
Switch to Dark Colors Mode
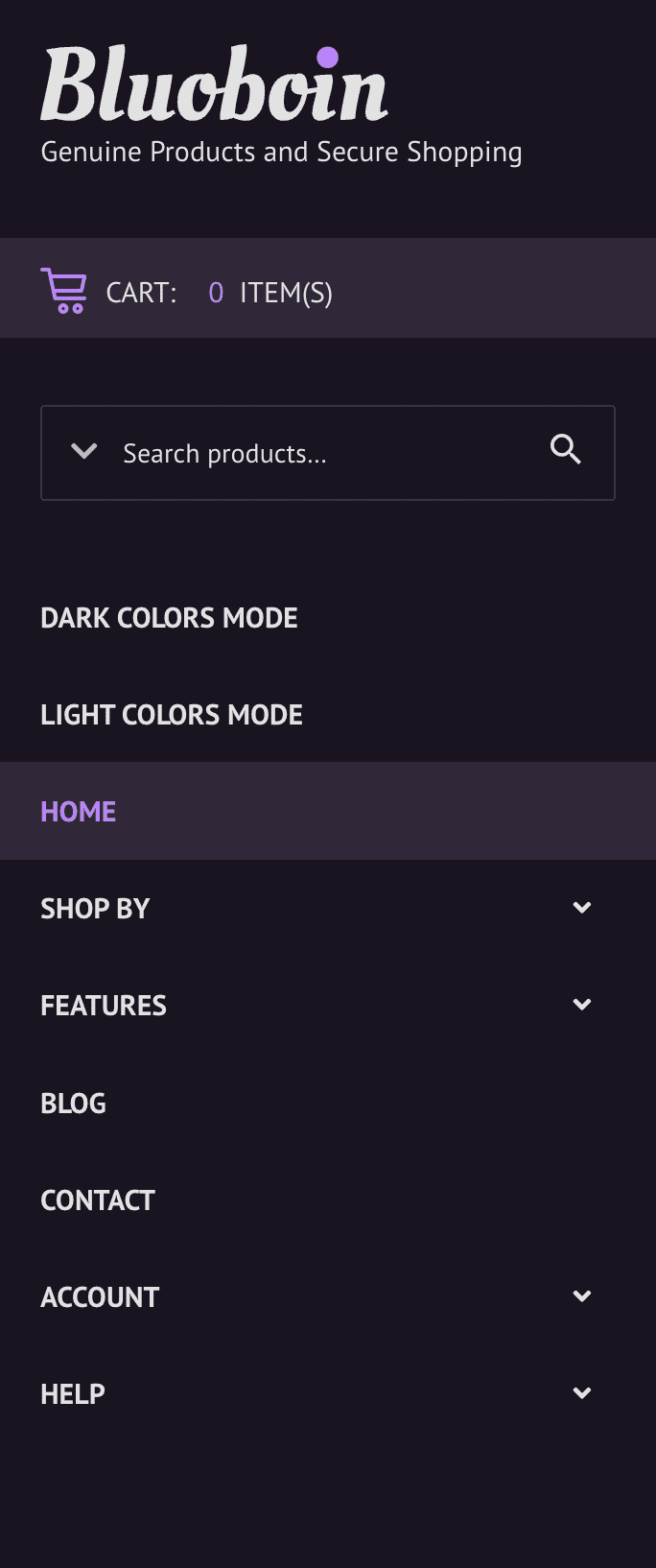pos(169,618)
